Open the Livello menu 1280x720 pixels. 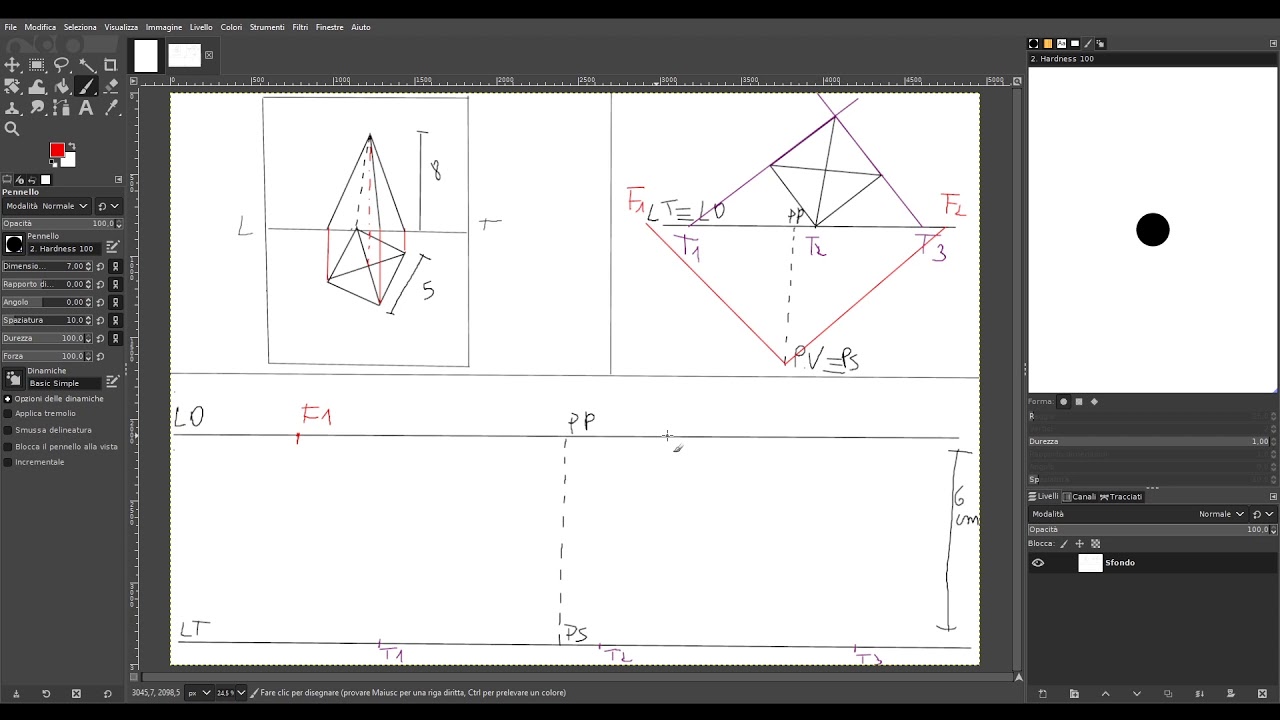point(201,27)
